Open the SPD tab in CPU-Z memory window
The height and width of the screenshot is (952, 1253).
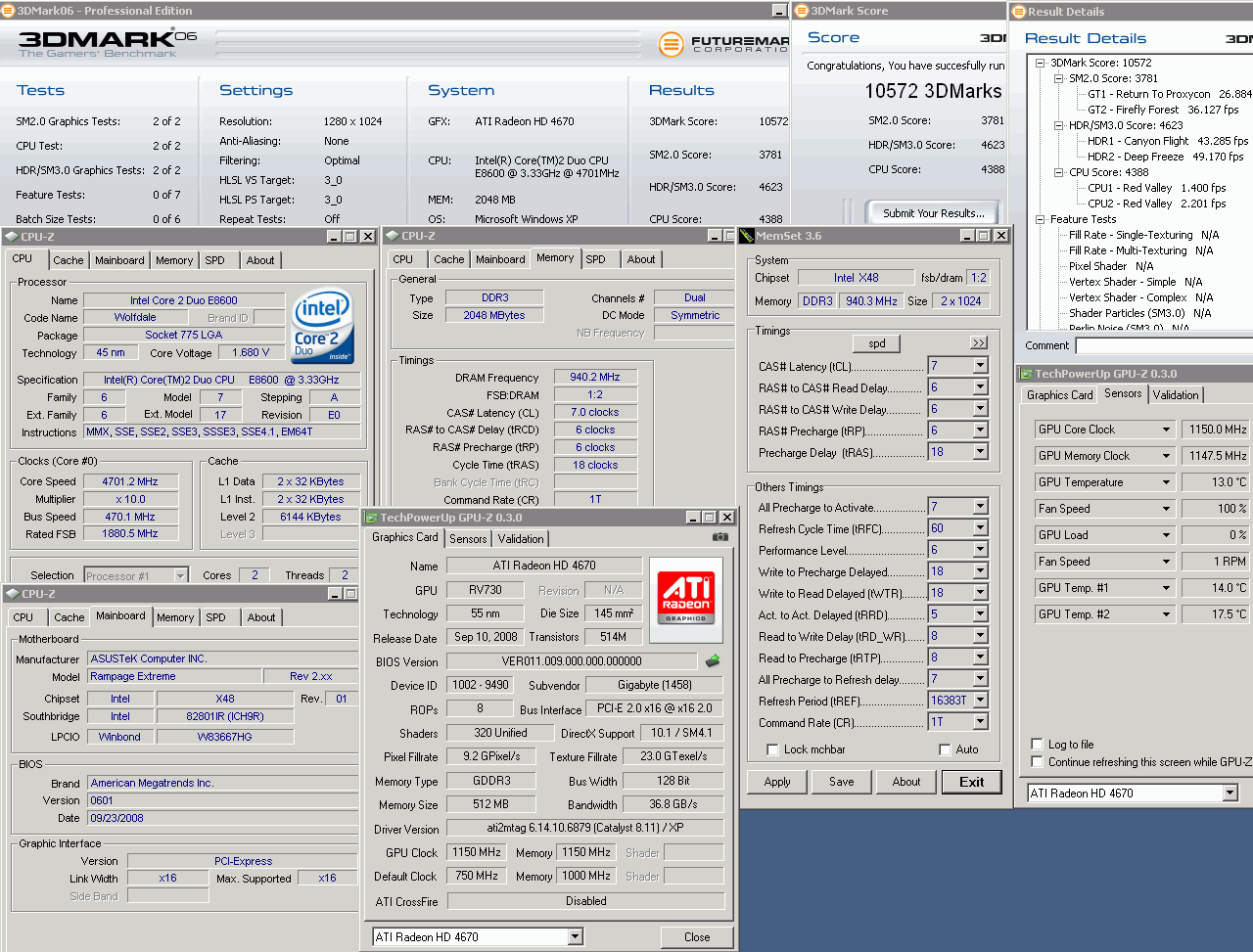point(595,259)
